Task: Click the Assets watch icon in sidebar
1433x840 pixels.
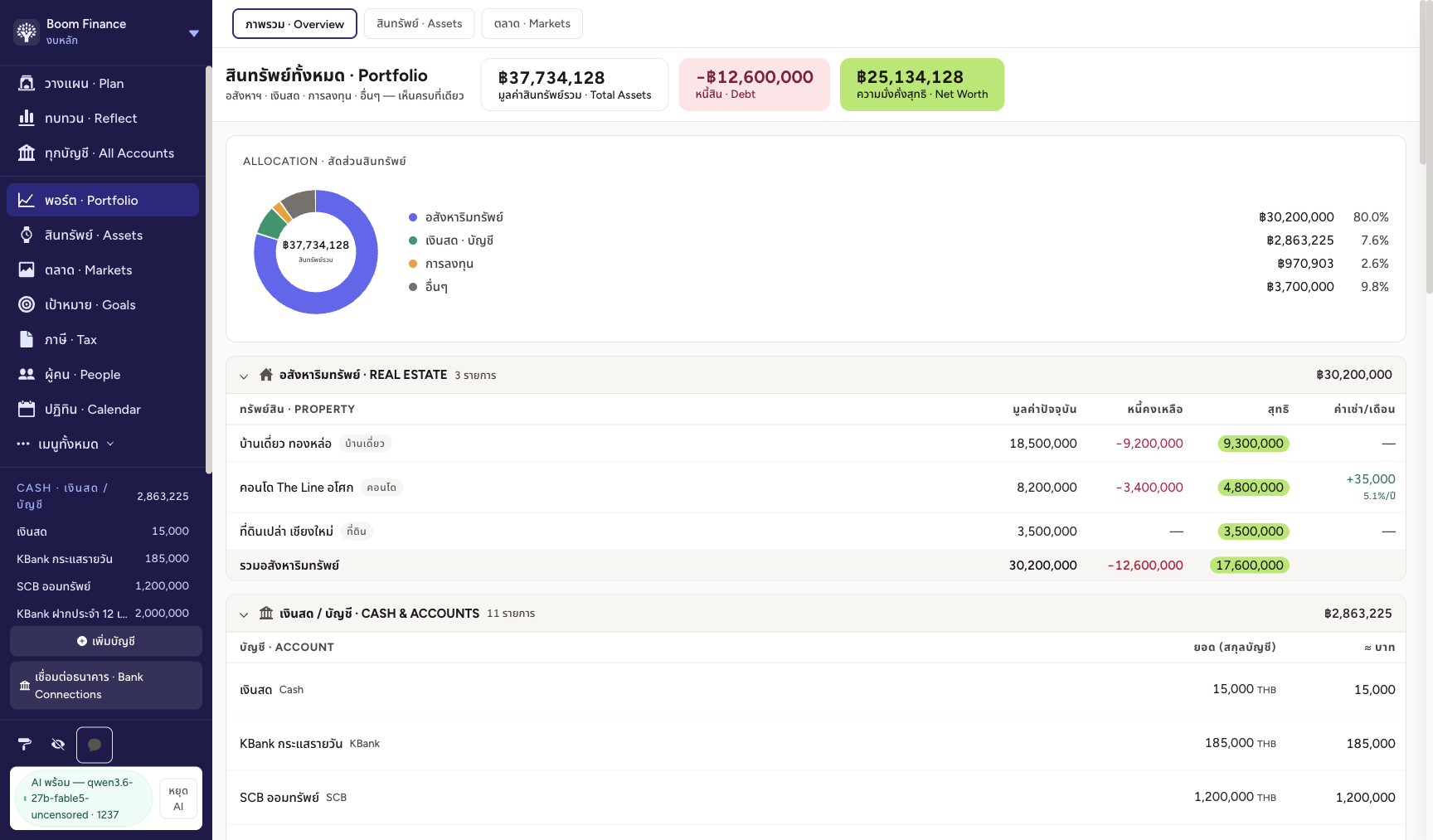Action: 27,235
